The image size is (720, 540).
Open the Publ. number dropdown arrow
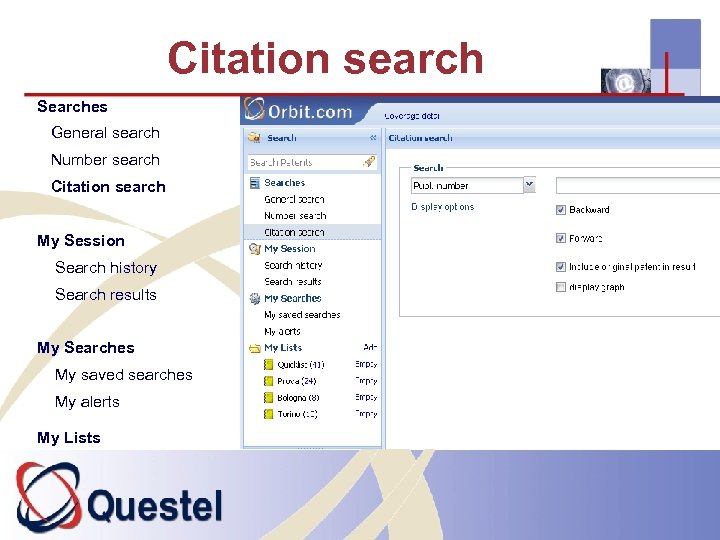pos(529,185)
